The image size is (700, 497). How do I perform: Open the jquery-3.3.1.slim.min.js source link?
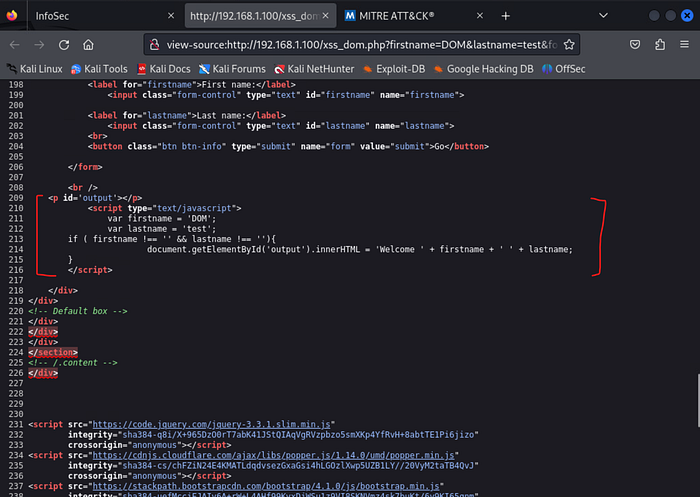[x=212, y=424]
